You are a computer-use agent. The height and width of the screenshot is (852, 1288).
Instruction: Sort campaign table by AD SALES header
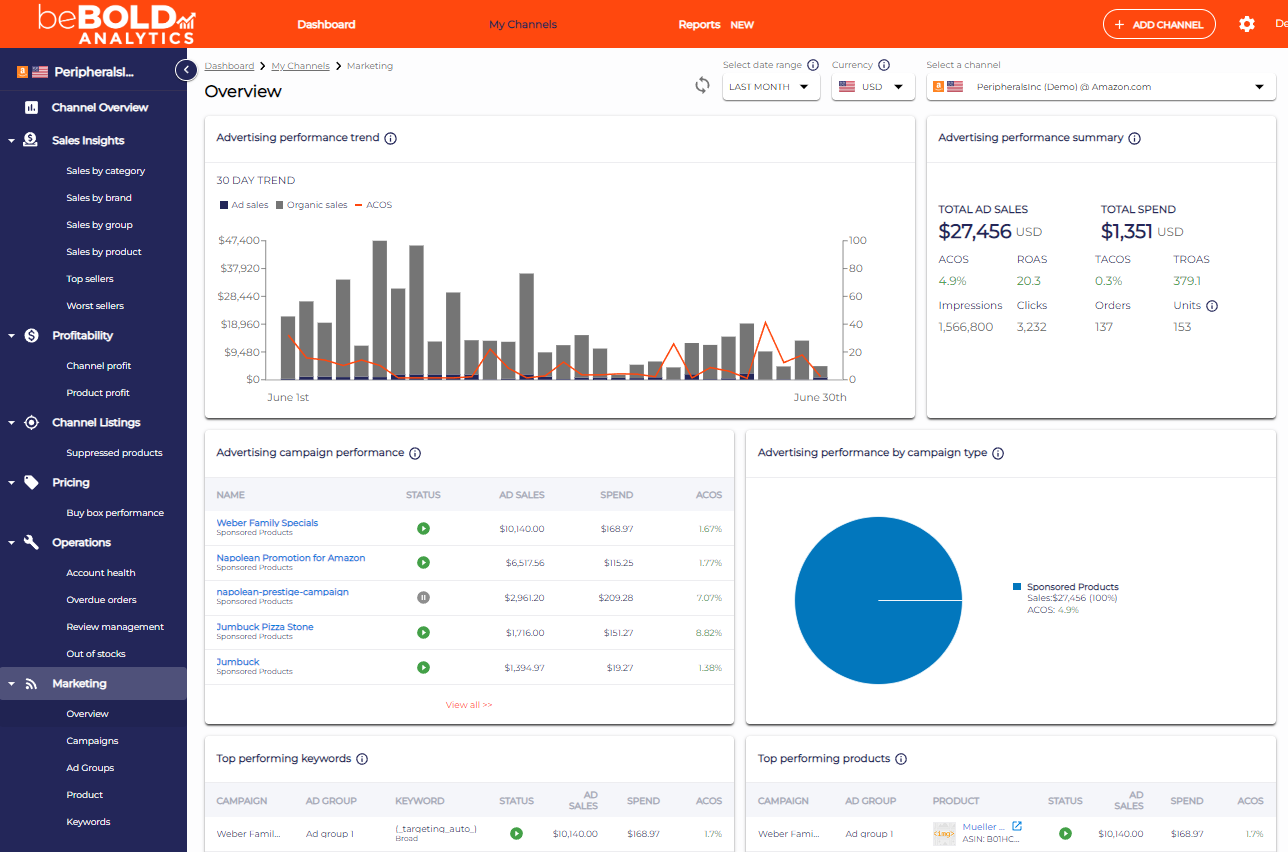522,495
